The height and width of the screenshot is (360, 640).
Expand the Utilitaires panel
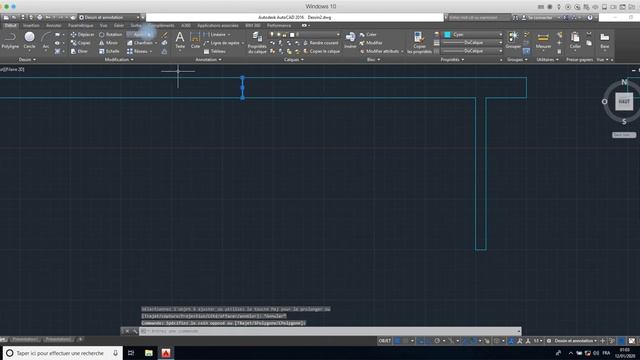point(547,60)
